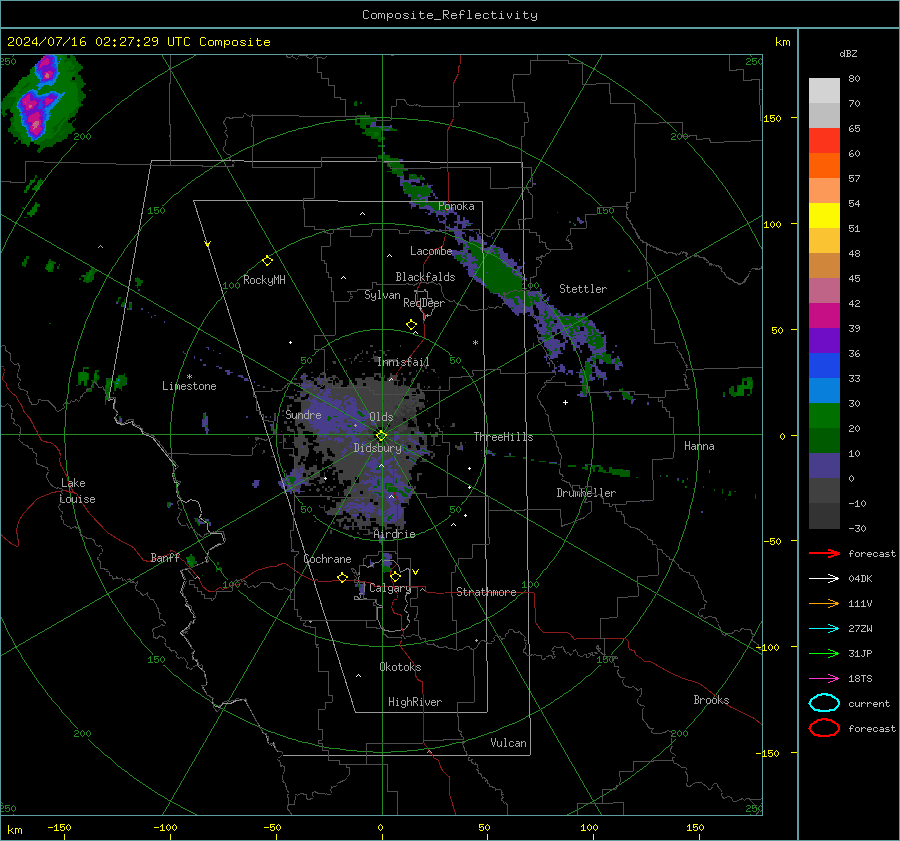Click the white 04DK arrow icon
This screenshot has width=900, height=841.
[824, 578]
